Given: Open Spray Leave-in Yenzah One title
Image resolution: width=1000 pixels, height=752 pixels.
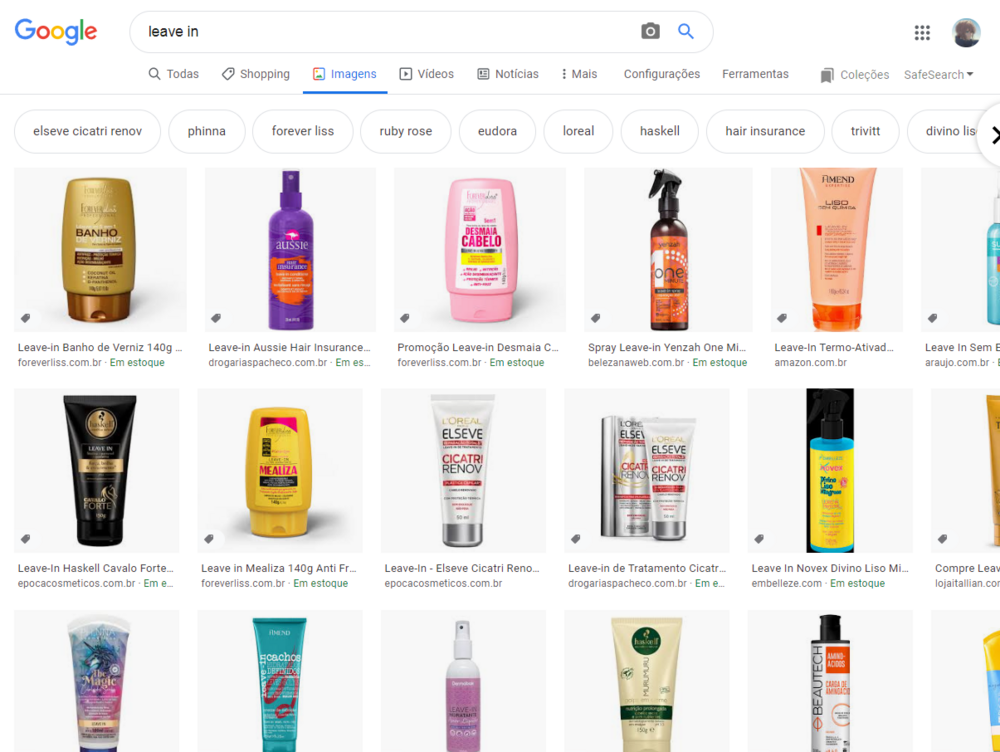Looking at the screenshot, I should pos(667,348).
